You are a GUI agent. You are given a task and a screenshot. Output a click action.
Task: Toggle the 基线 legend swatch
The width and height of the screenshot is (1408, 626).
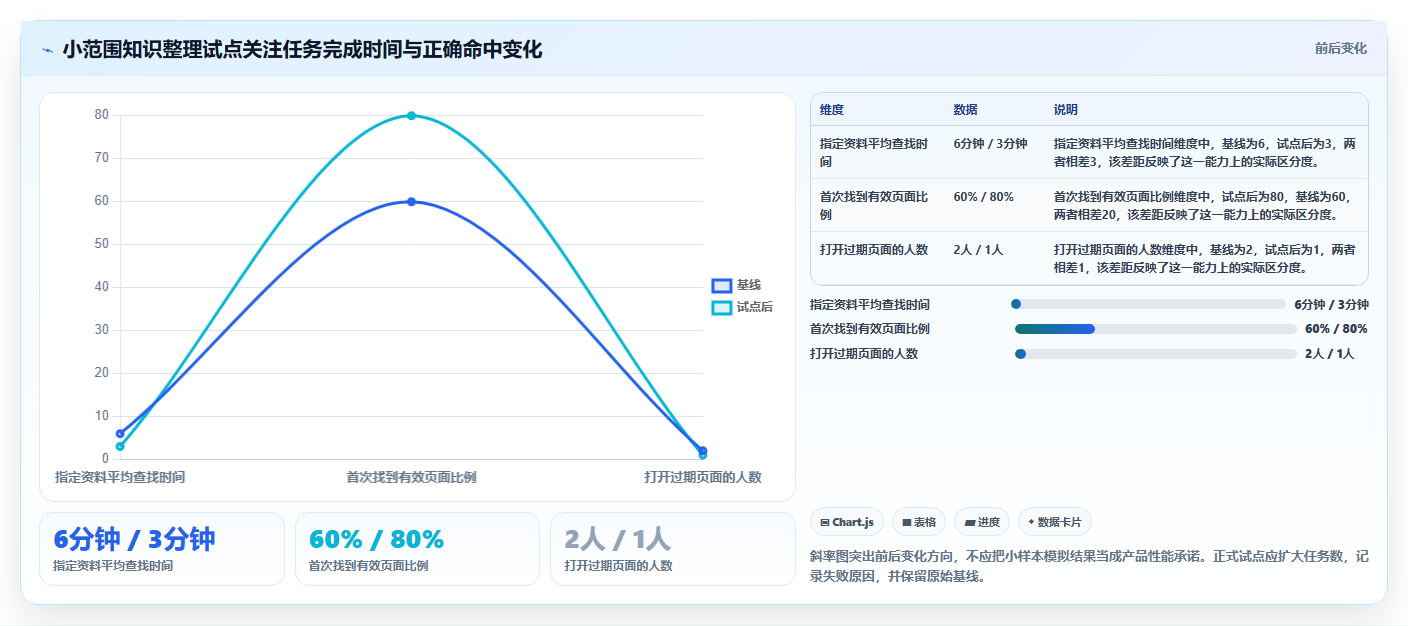pyautogui.click(x=722, y=286)
